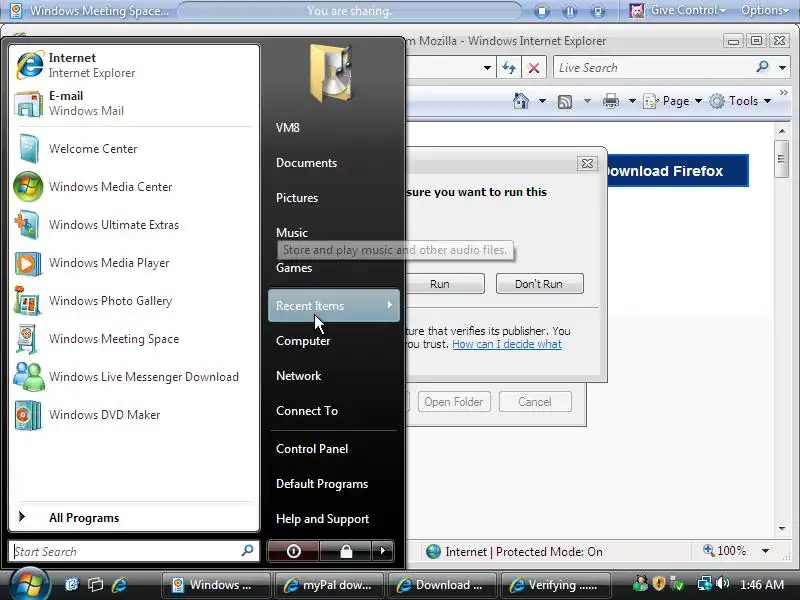The width and height of the screenshot is (800, 600).
Task: Click Switch between windows quick launch icon
Action: tap(95, 585)
